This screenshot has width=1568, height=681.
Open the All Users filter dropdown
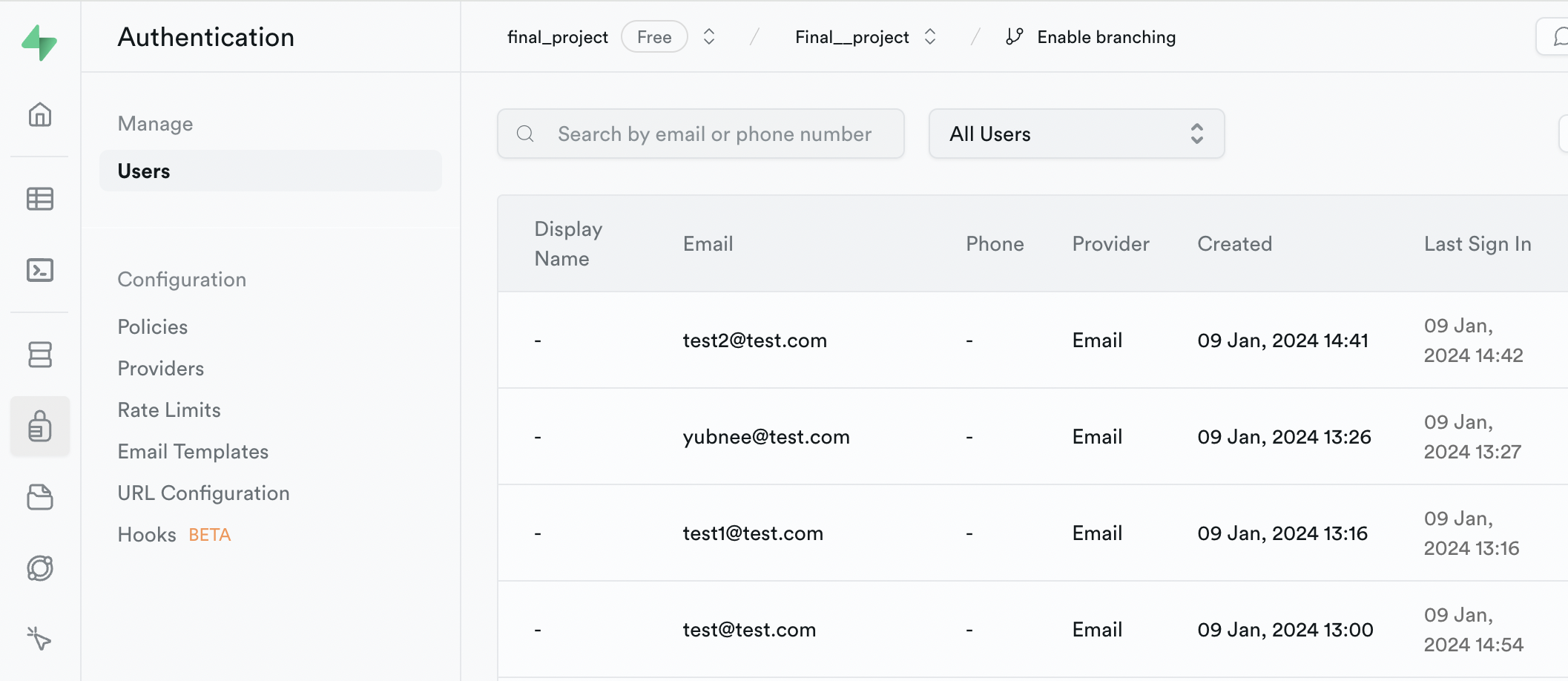[1075, 134]
